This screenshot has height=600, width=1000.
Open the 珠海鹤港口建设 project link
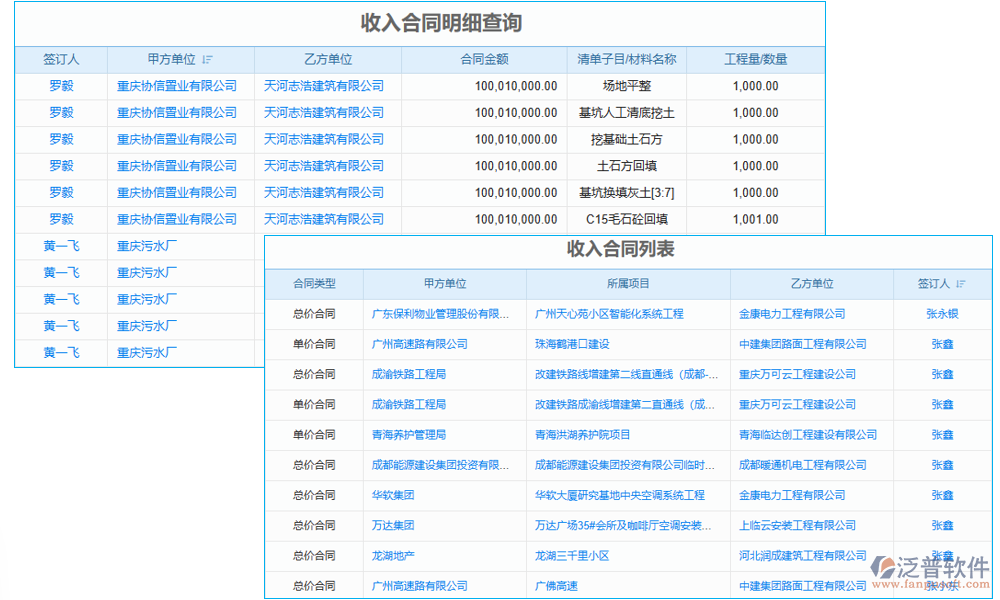coord(574,344)
